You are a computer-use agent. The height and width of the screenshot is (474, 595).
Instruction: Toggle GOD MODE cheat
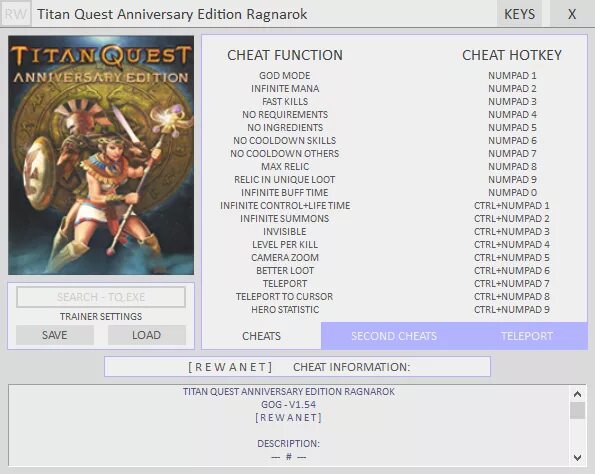click(285, 76)
